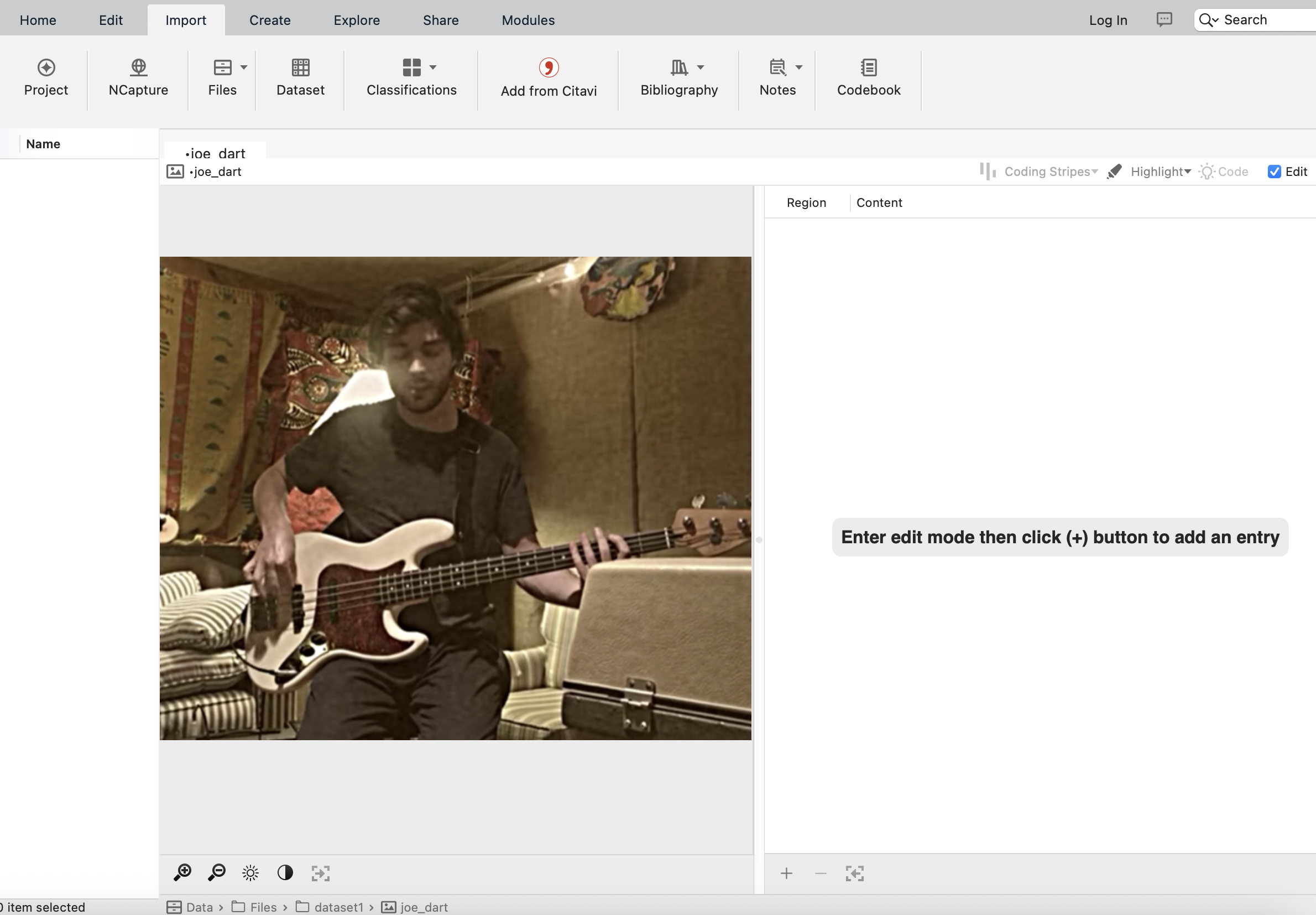Zoom in on the picture
The image size is (1316, 915).
click(x=182, y=873)
